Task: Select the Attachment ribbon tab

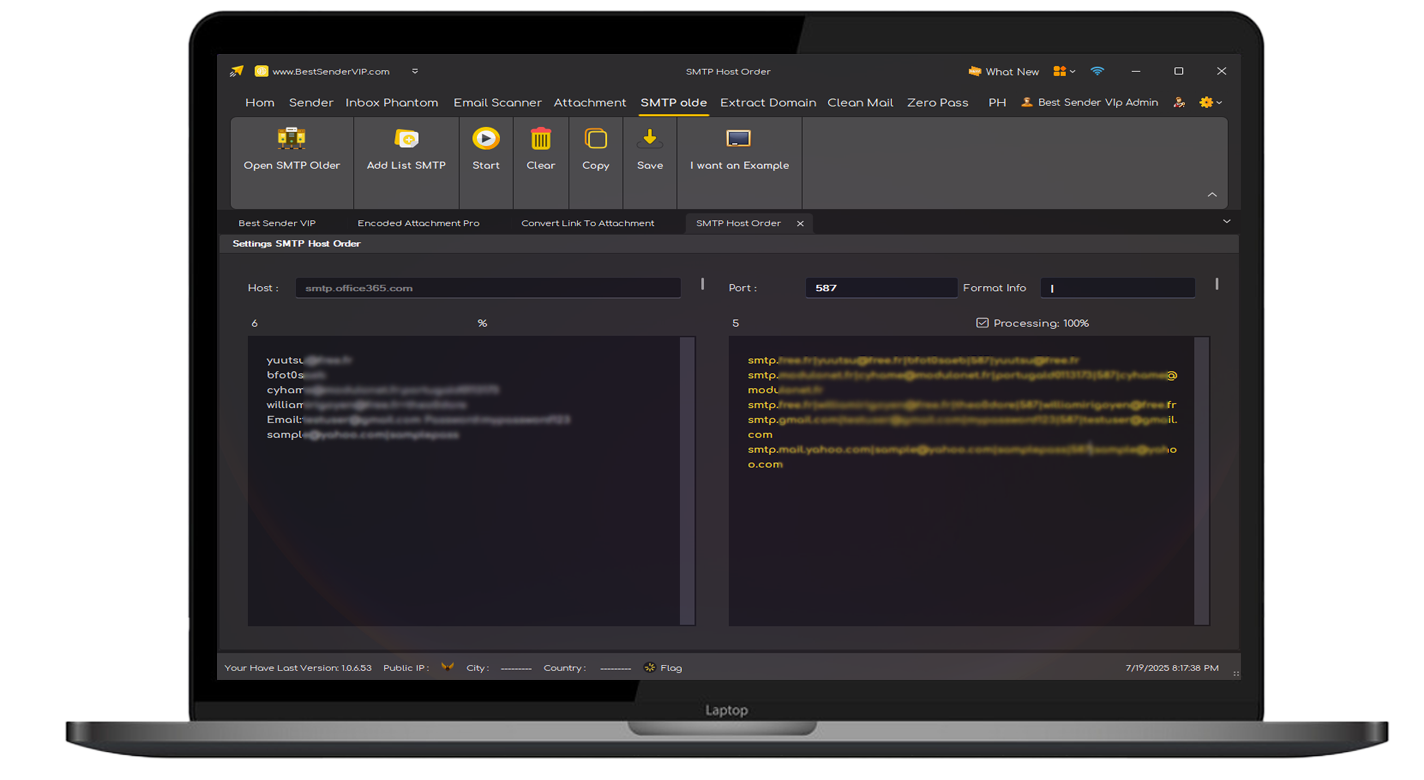Action: coord(590,102)
